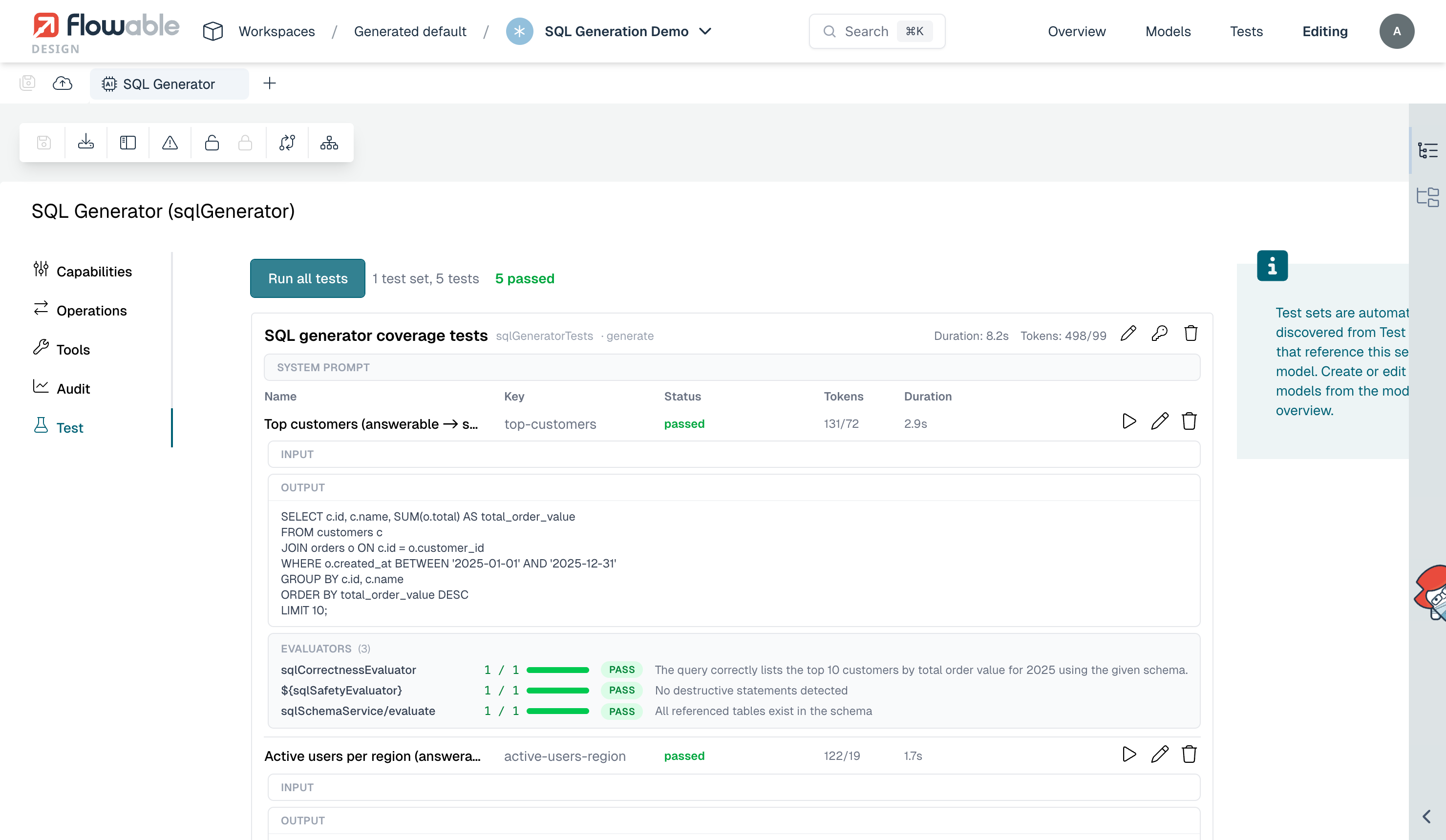Click the ${sqlSafetyEvaluator} score bar
Viewport: 1446px width, 840px height.
pos(558,690)
